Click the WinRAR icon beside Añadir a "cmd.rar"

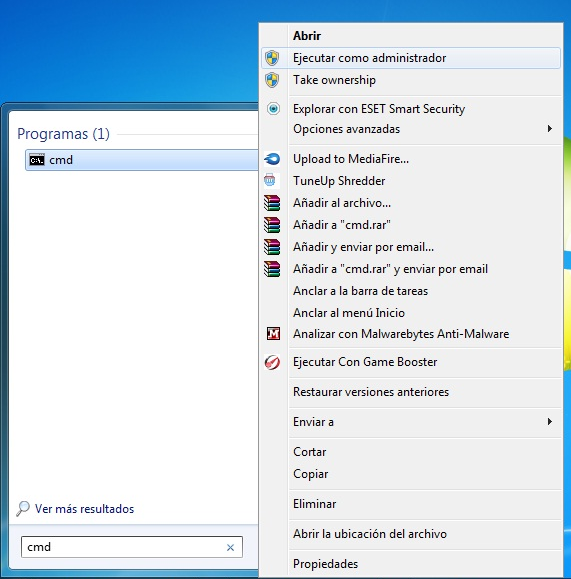click(272, 225)
